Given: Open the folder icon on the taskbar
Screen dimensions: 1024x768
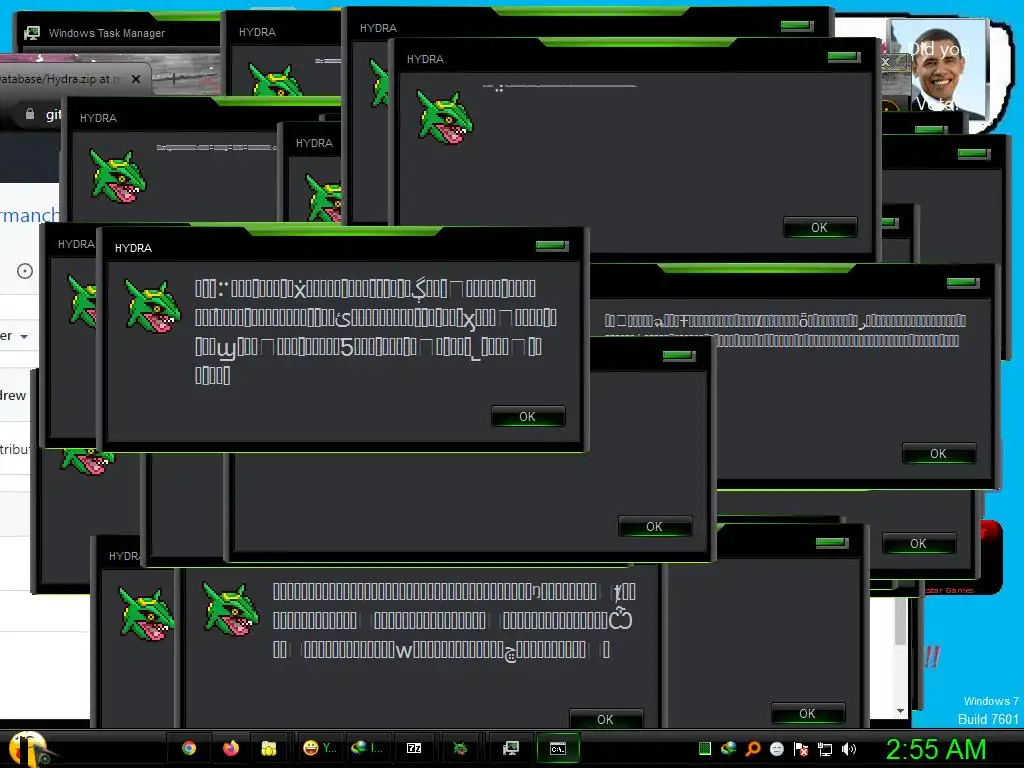Looking at the screenshot, I should (268, 748).
